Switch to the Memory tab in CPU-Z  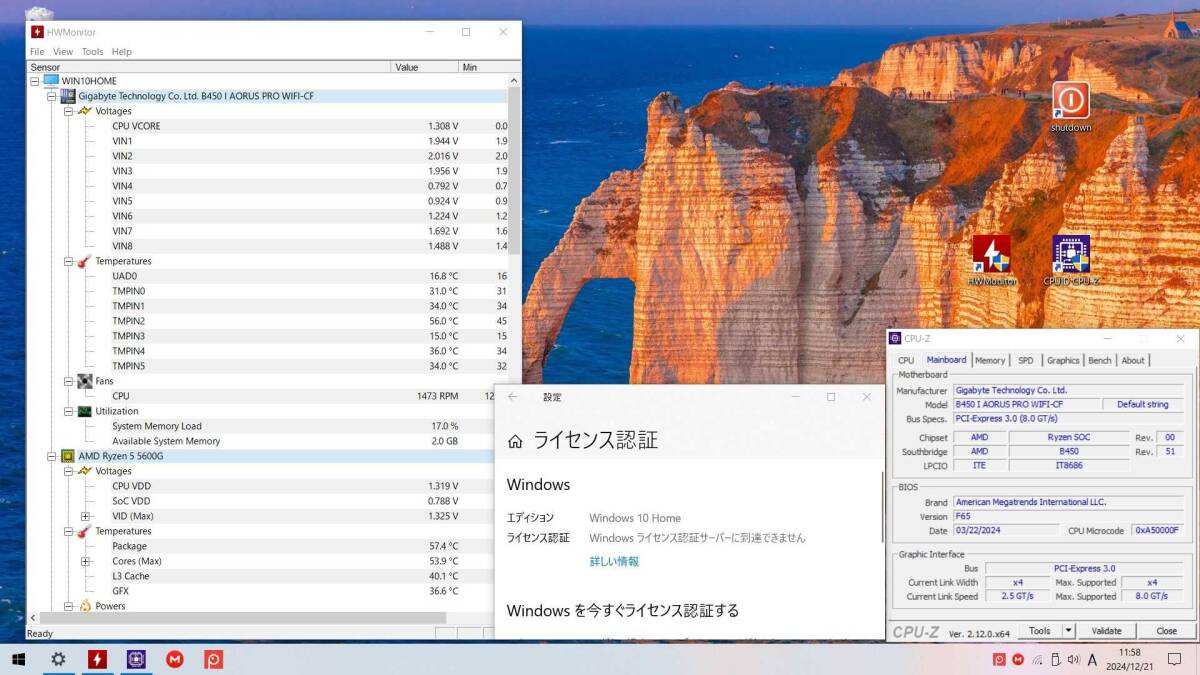click(x=990, y=360)
